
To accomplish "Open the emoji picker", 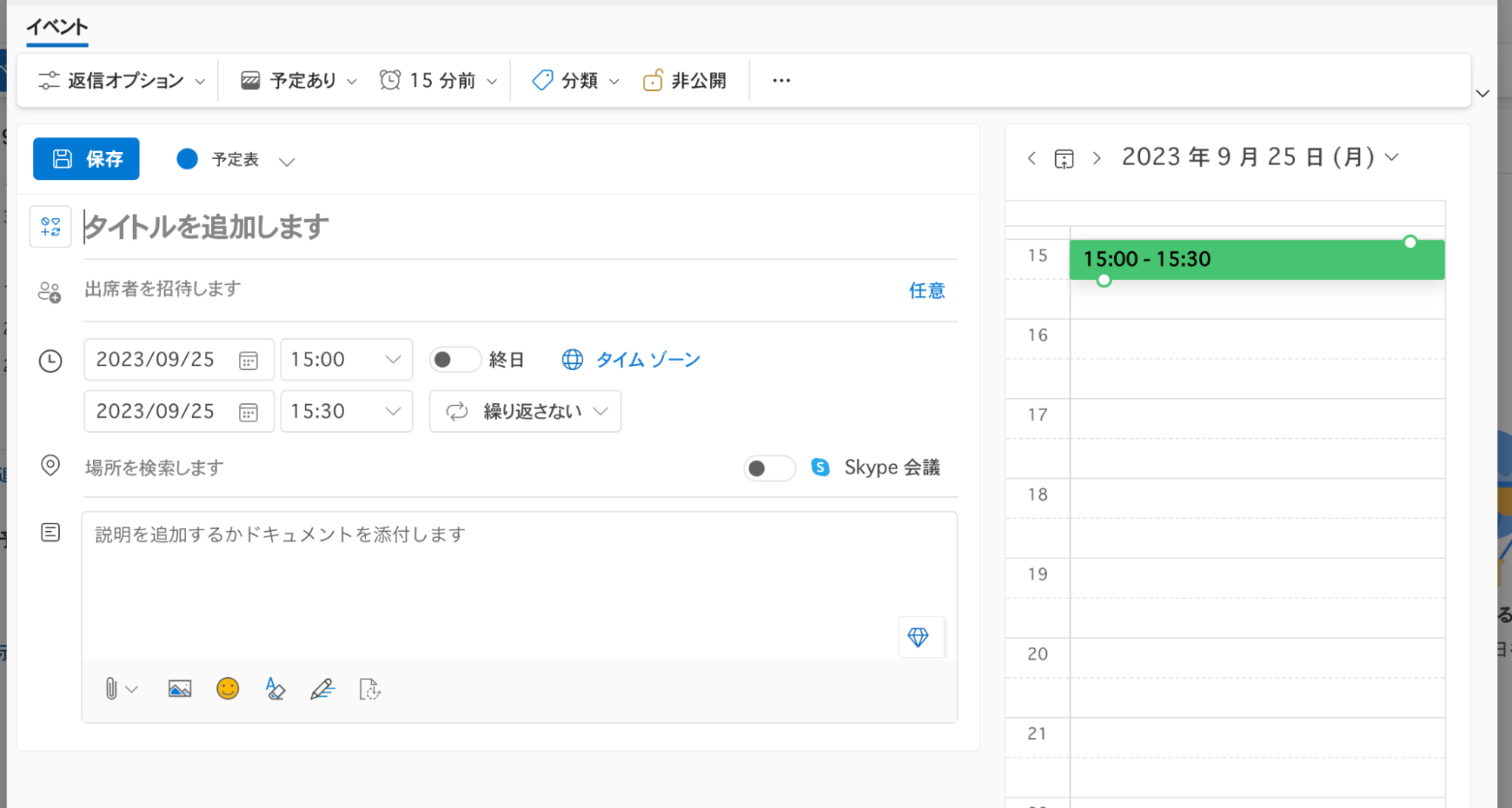I will click(227, 688).
